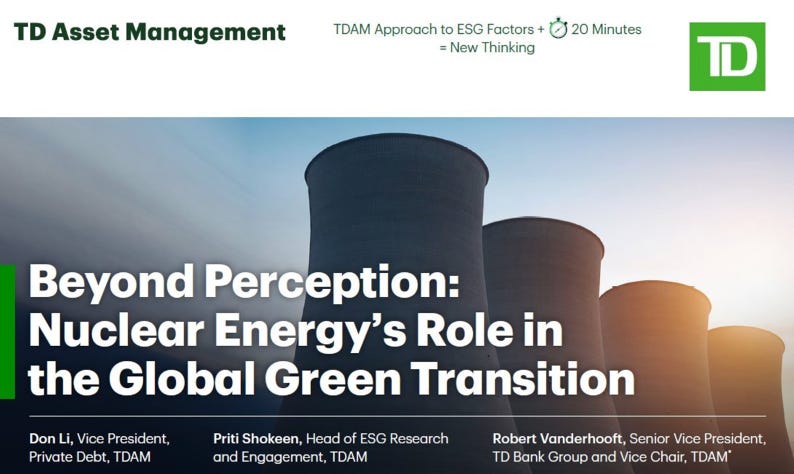Click the stopwatch icon beside 20 Minutes

click(x=559, y=28)
